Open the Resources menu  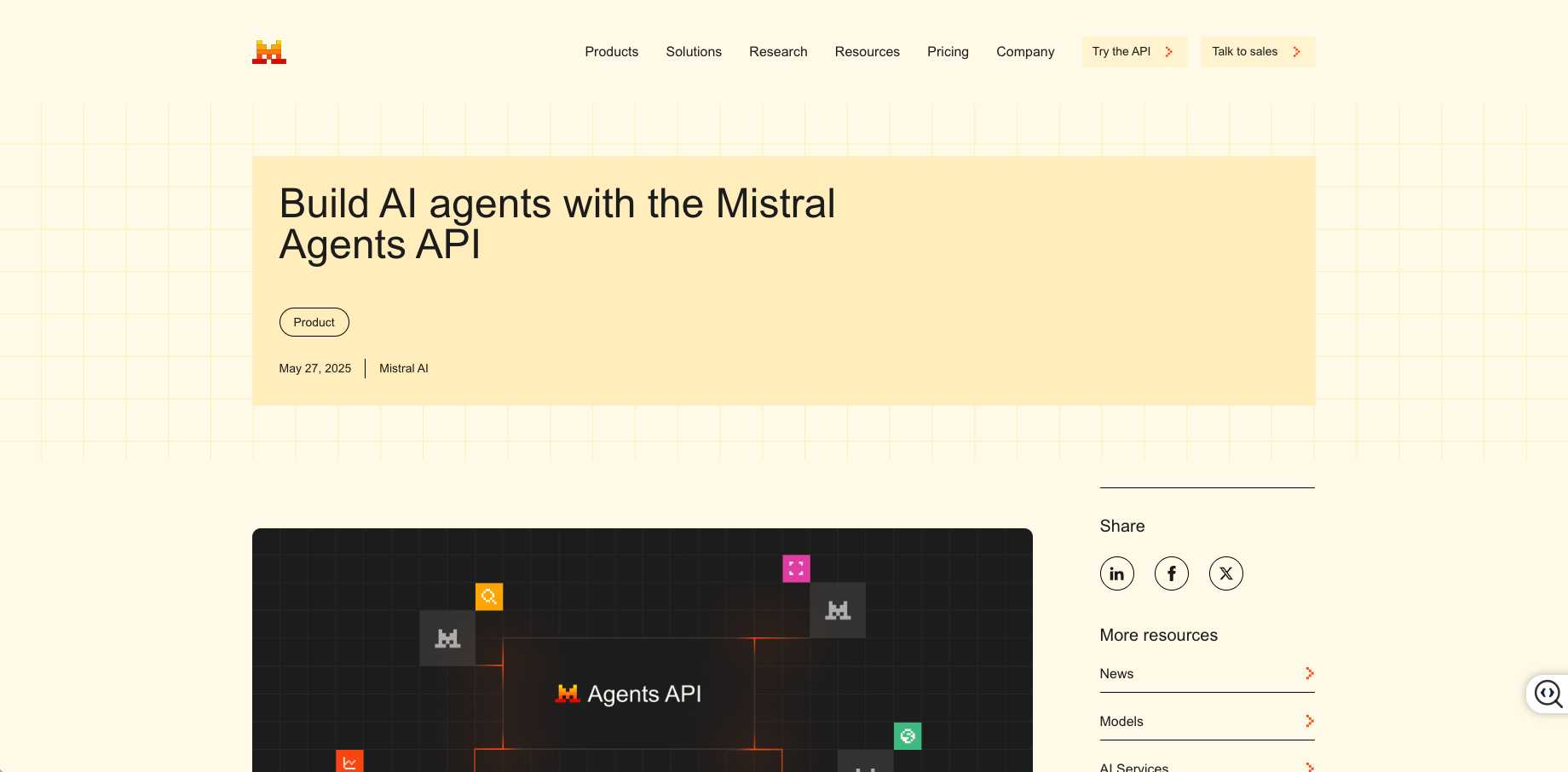(x=867, y=51)
